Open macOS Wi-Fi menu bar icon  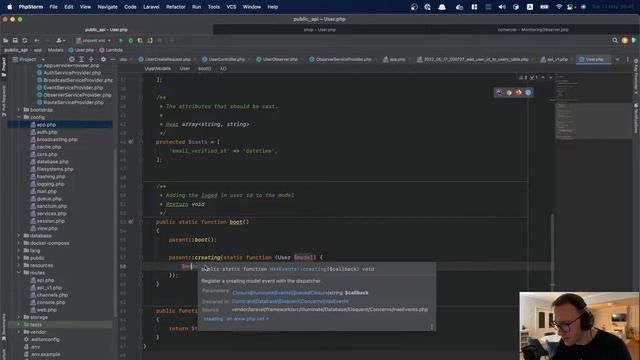pos(559,7)
